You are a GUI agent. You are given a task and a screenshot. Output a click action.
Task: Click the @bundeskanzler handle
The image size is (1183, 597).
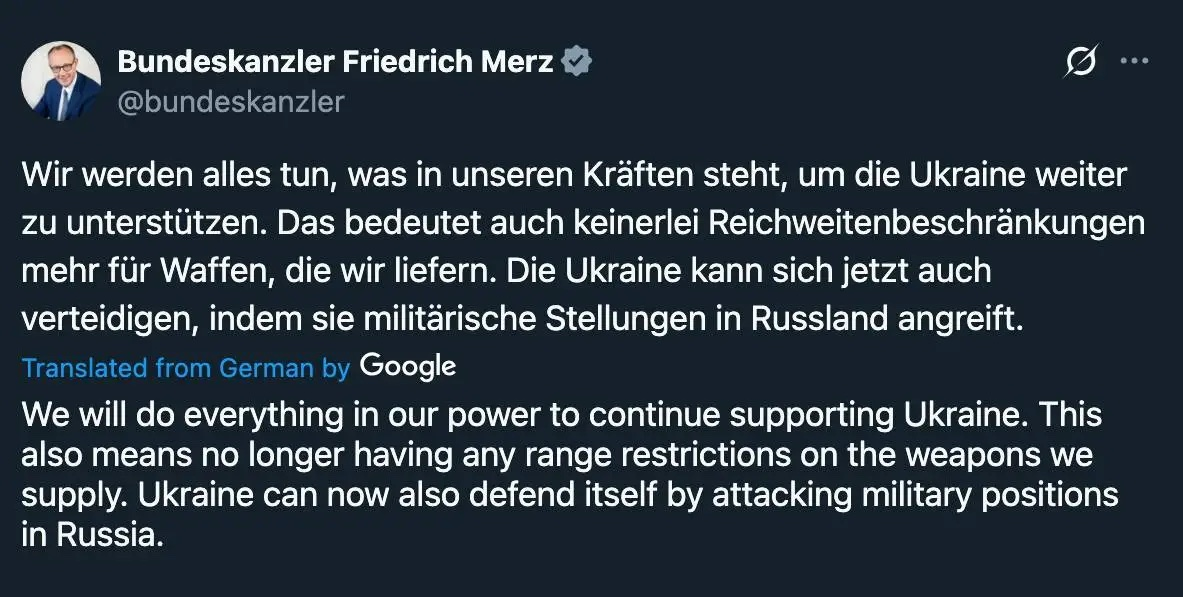tap(231, 101)
